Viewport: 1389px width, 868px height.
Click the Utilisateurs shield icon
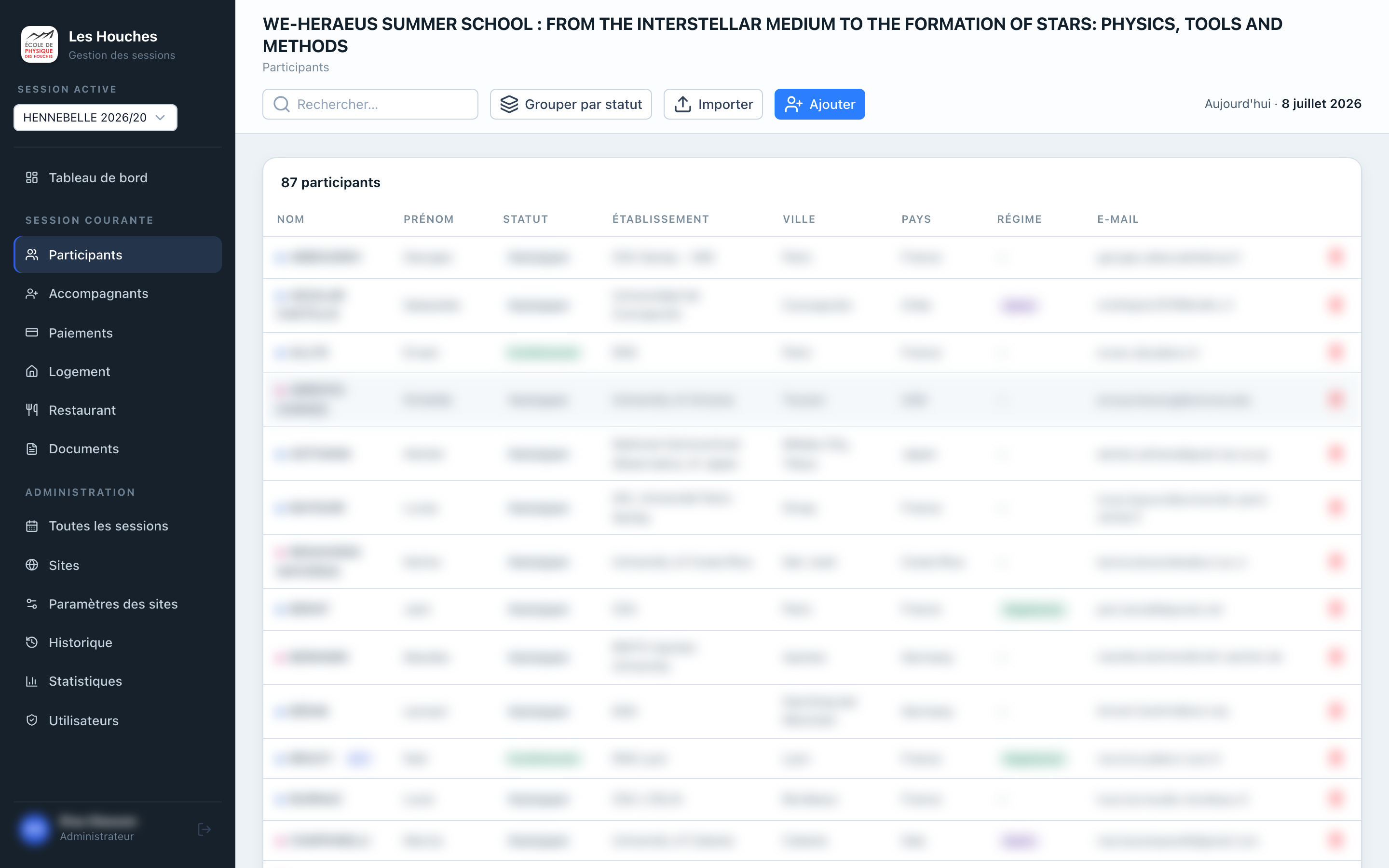pos(32,720)
